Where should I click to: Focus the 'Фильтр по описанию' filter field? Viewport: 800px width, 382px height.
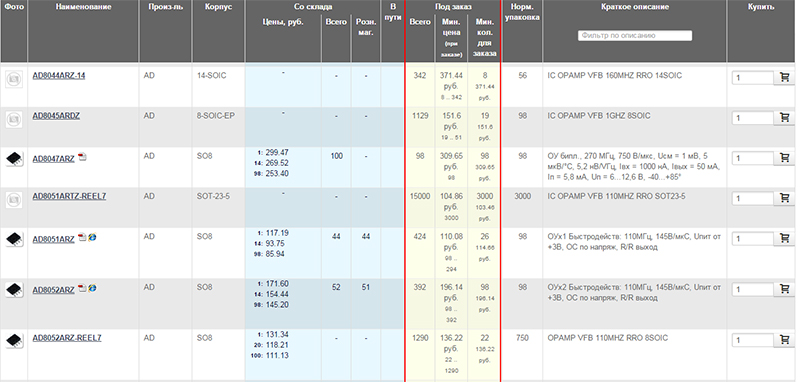point(635,36)
